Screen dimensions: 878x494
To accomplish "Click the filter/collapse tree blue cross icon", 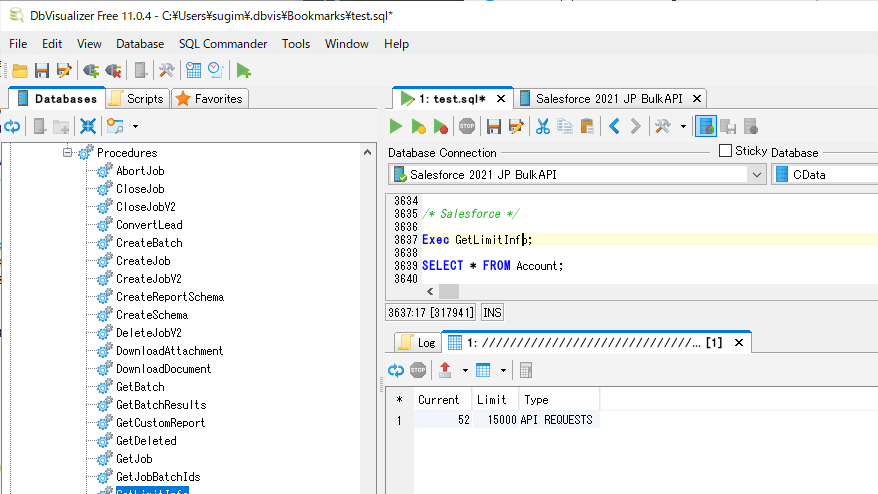I will (x=88, y=127).
